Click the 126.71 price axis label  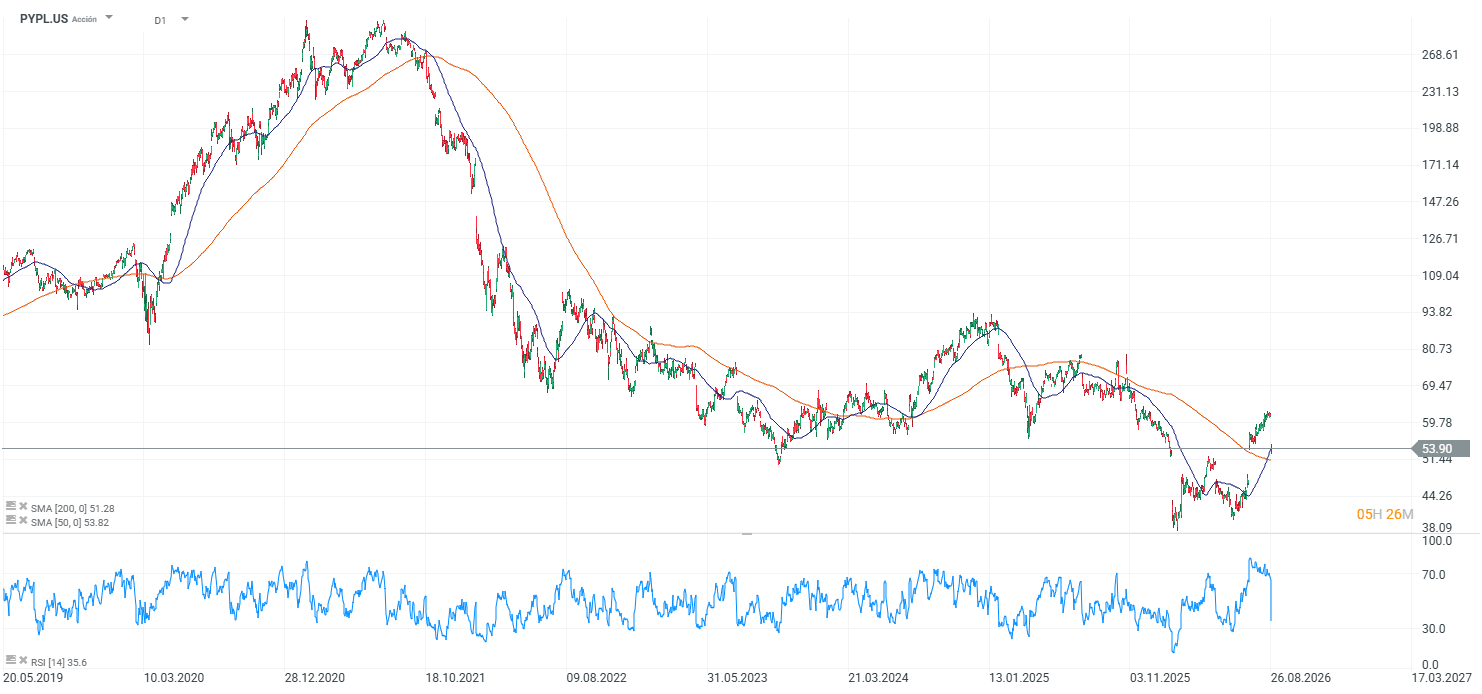coord(1439,239)
